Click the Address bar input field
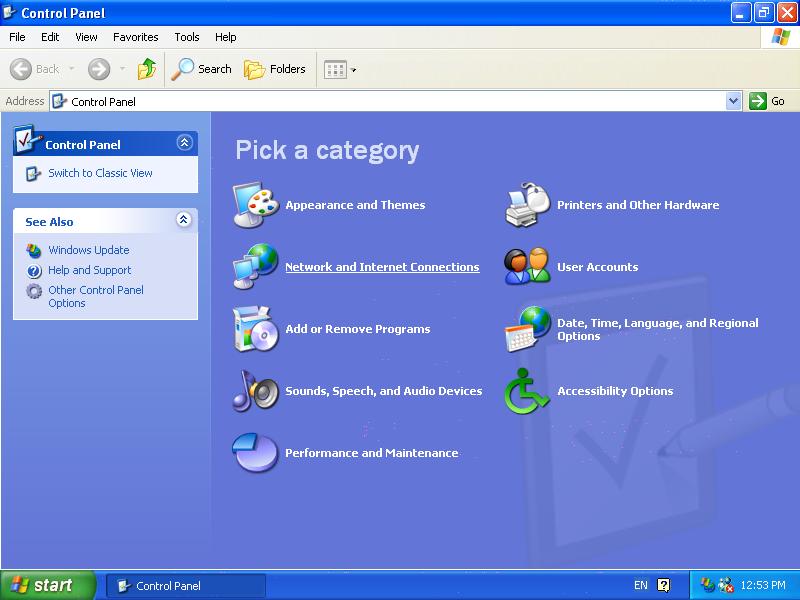The height and width of the screenshot is (600, 800). pos(395,101)
